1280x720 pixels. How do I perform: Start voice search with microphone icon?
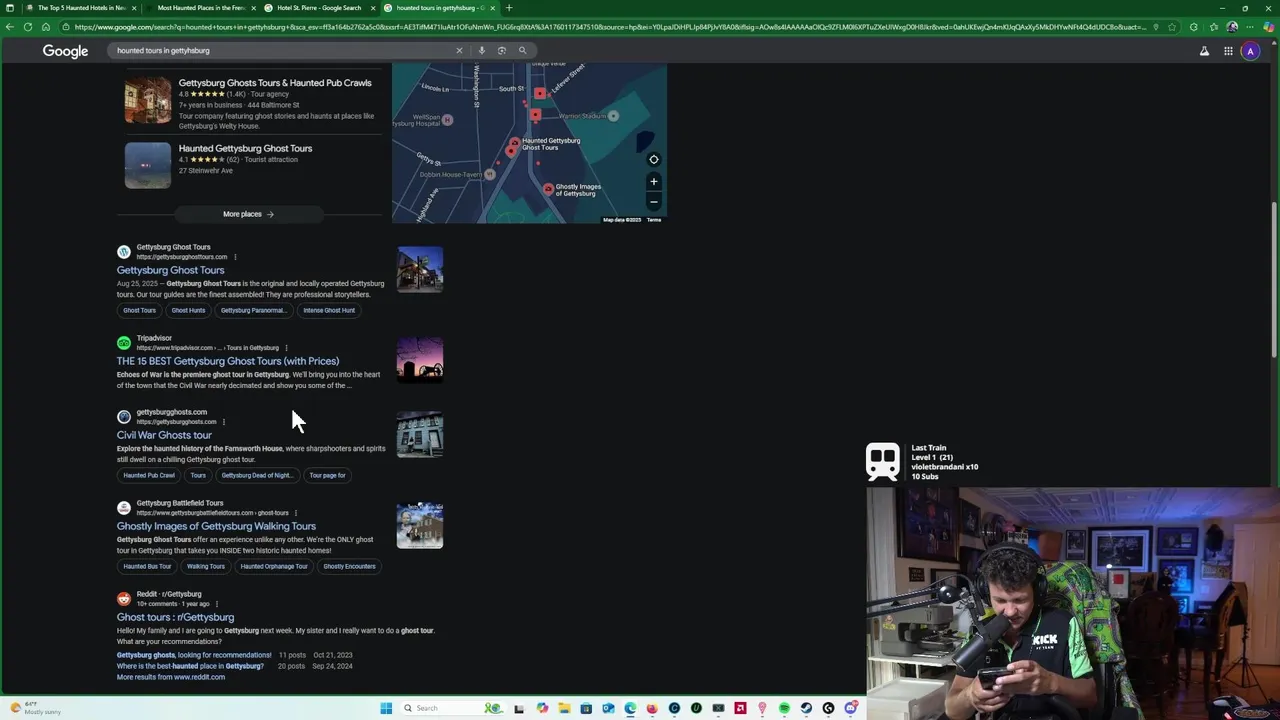pyautogui.click(x=481, y=50)
